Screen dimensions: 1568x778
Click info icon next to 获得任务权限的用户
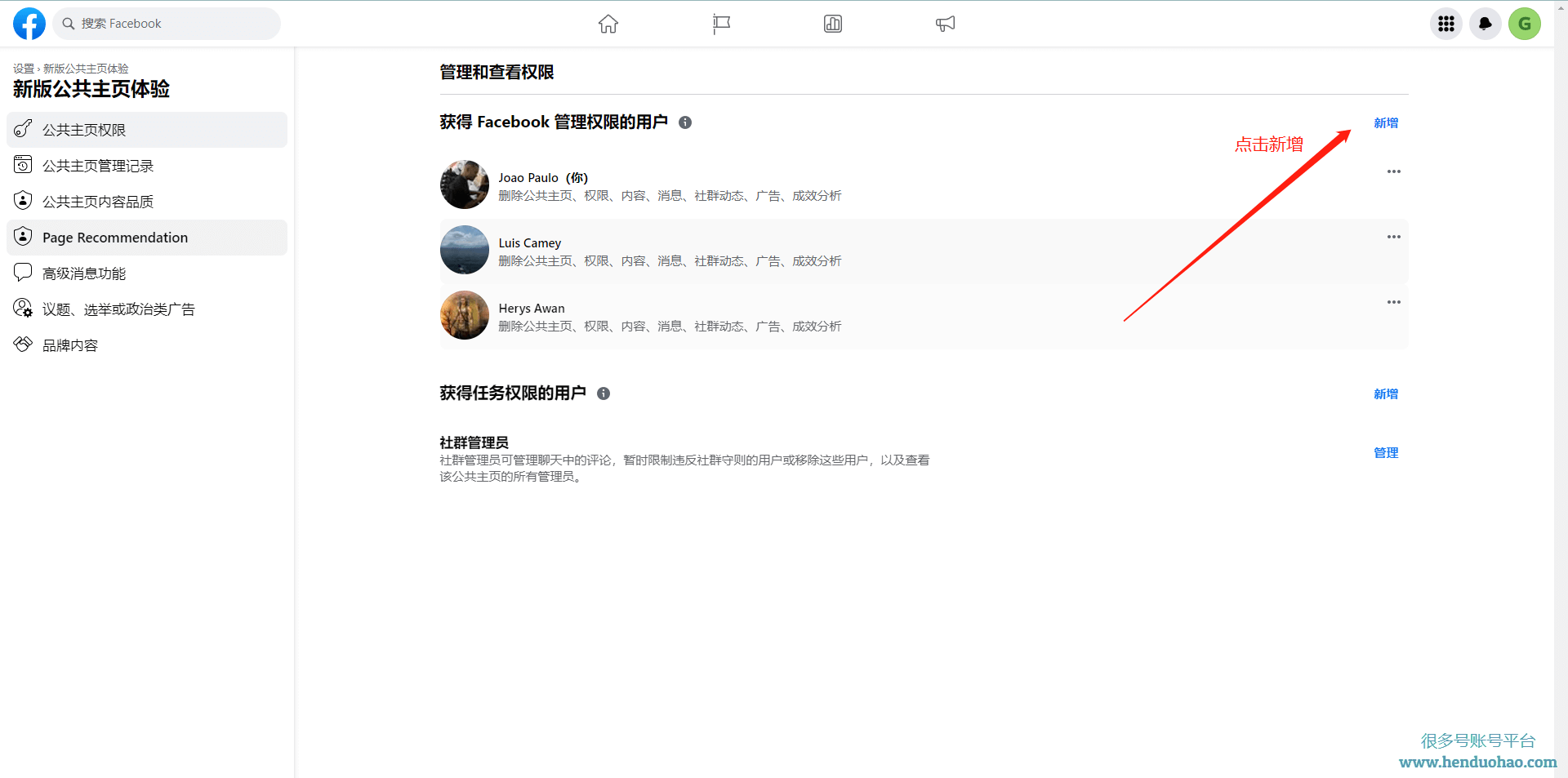tap(604, 393)
